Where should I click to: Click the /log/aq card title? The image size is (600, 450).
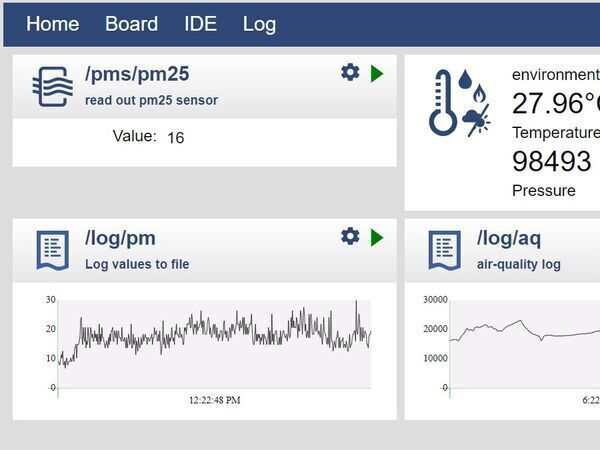click(511, 238)
